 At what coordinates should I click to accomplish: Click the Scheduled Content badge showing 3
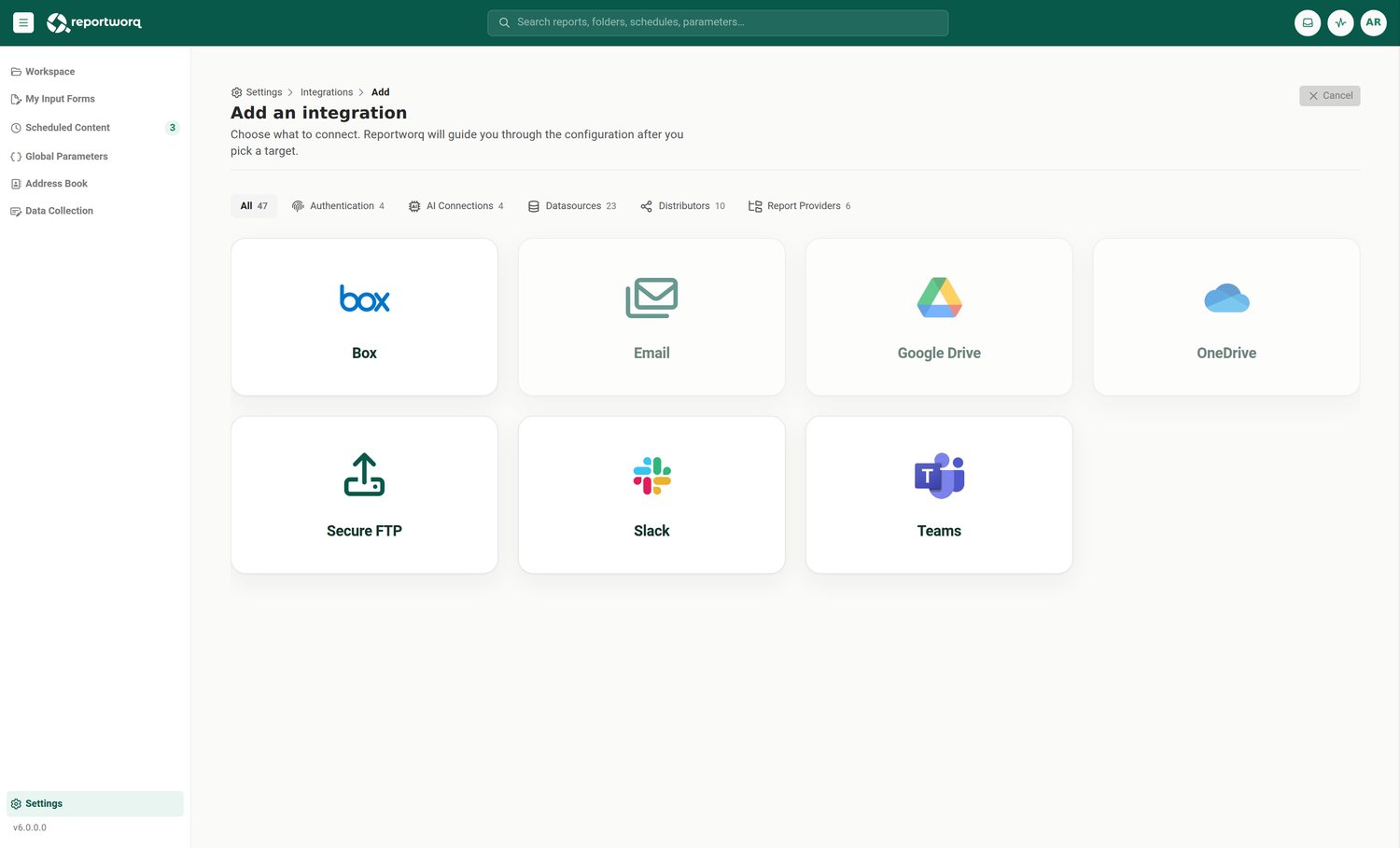pos(172,128)
